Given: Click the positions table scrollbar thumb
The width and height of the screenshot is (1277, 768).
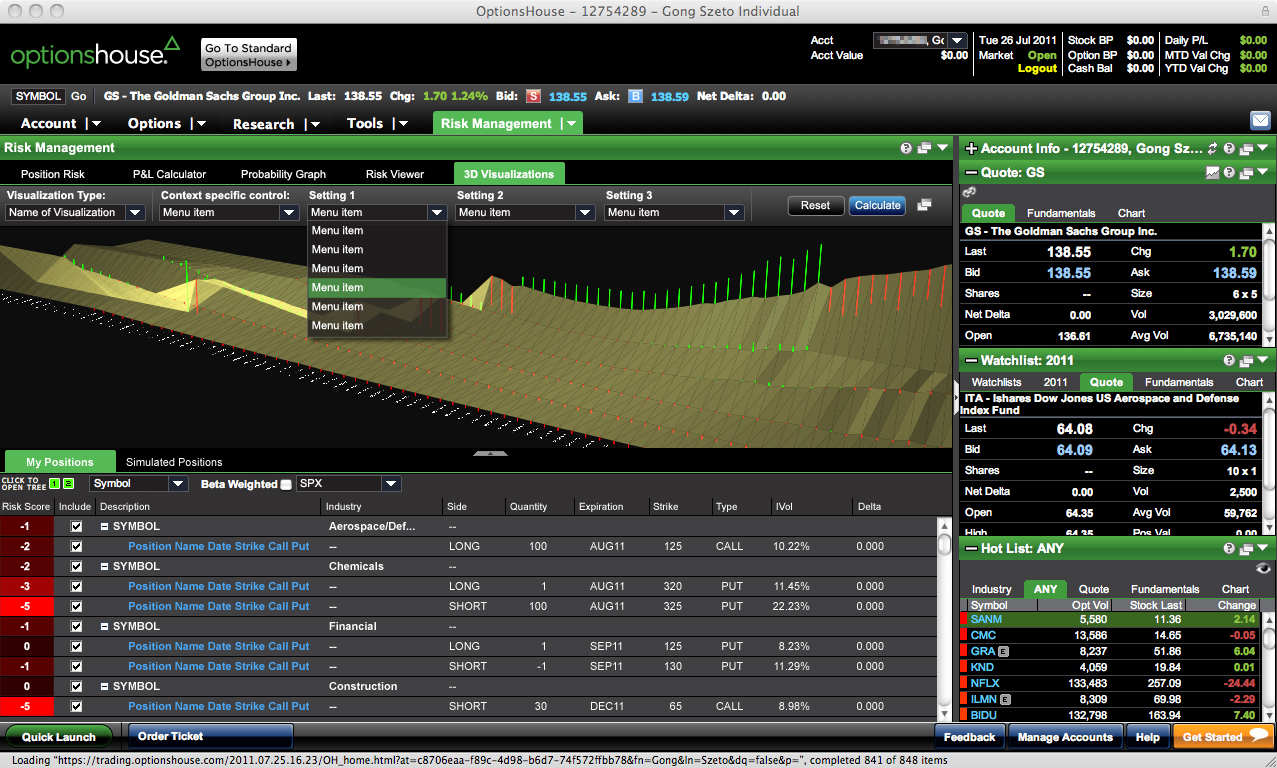Looking at the screenshot, I should (x=944, y=545).
